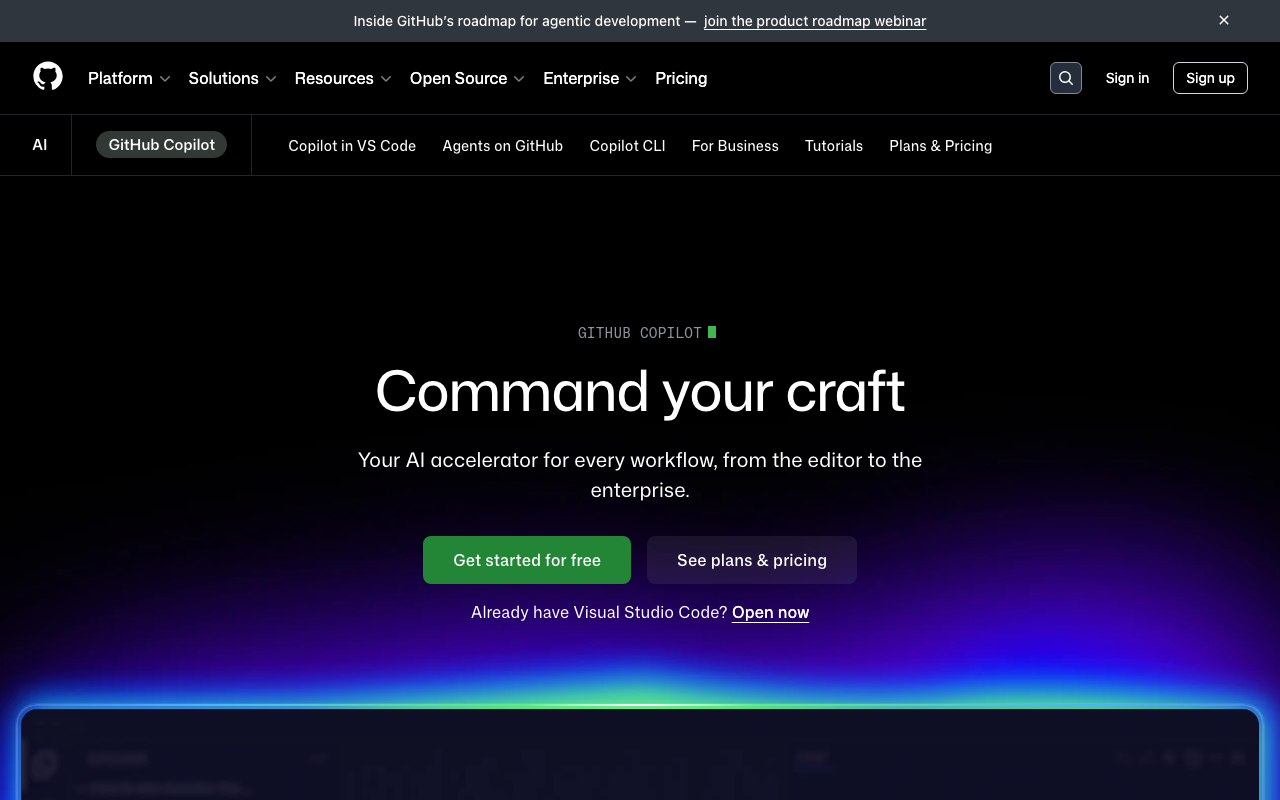Open the Solutions menu chevron
The height and width of the screenshot is (800, 1280).
[x=271, y=78]
